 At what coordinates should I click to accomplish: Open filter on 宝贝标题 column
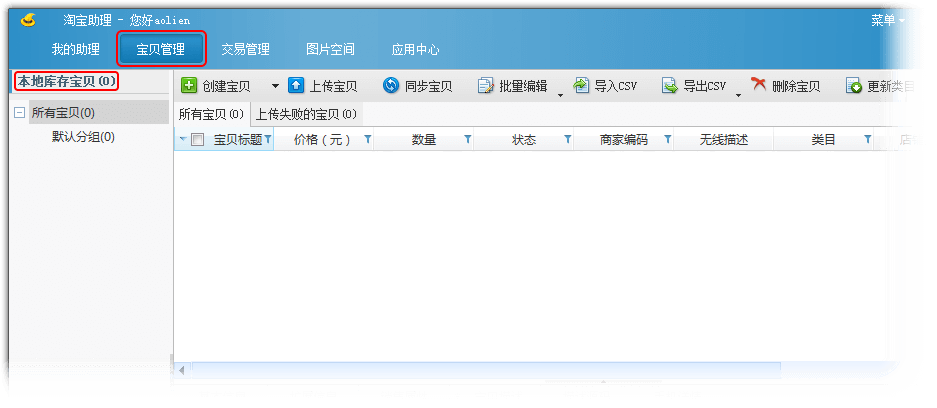268,140
